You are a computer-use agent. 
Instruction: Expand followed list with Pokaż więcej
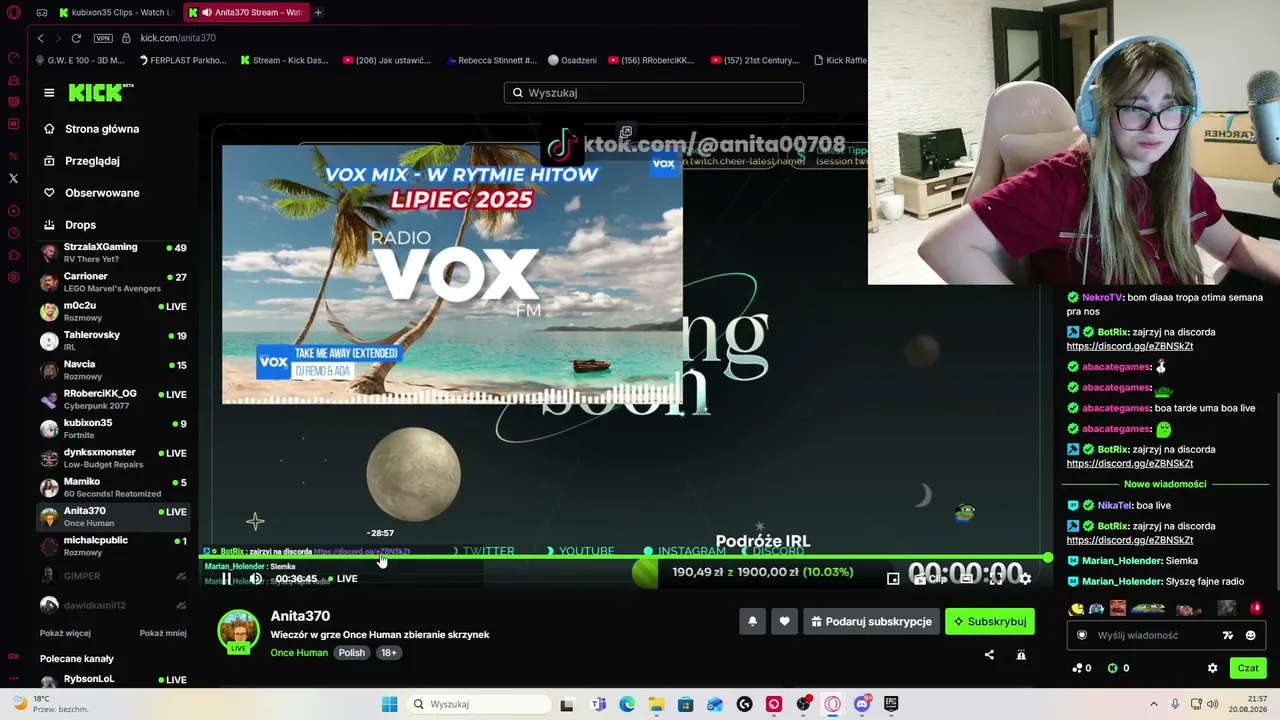[x=65, y=633]
